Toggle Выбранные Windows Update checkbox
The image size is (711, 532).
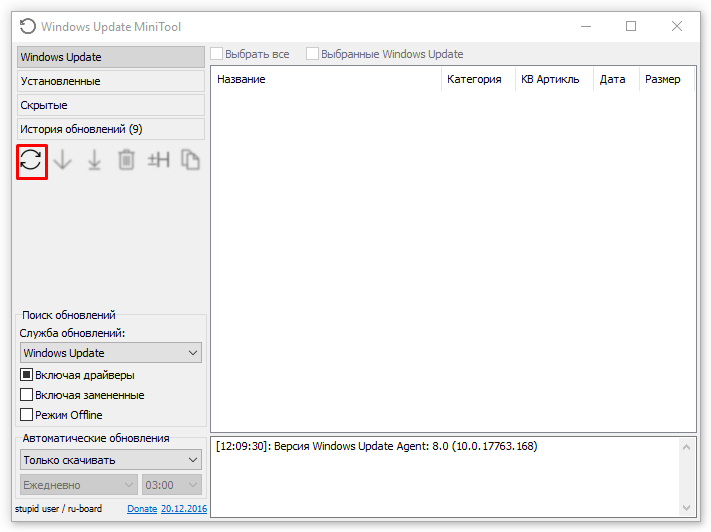pyautogui.click(x=312, y=54)
